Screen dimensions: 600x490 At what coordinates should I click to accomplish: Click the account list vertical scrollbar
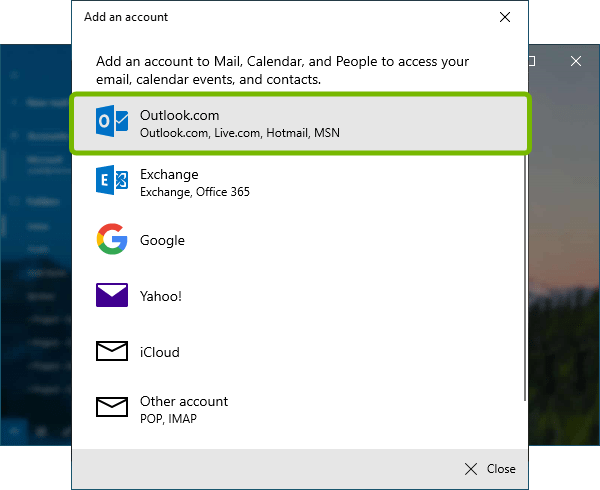point(525,278)
